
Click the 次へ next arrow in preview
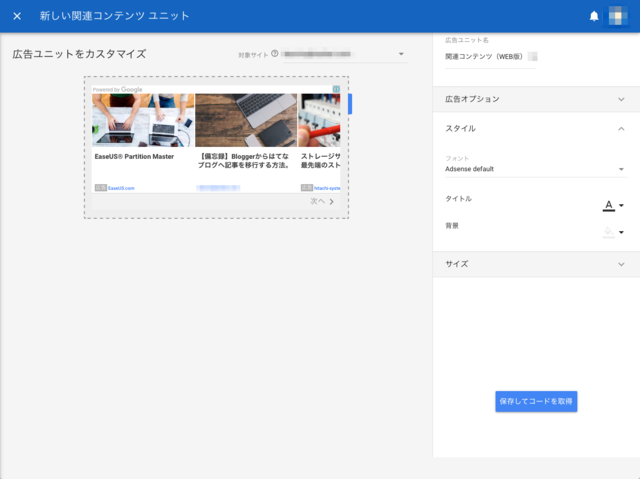point(322,202)
